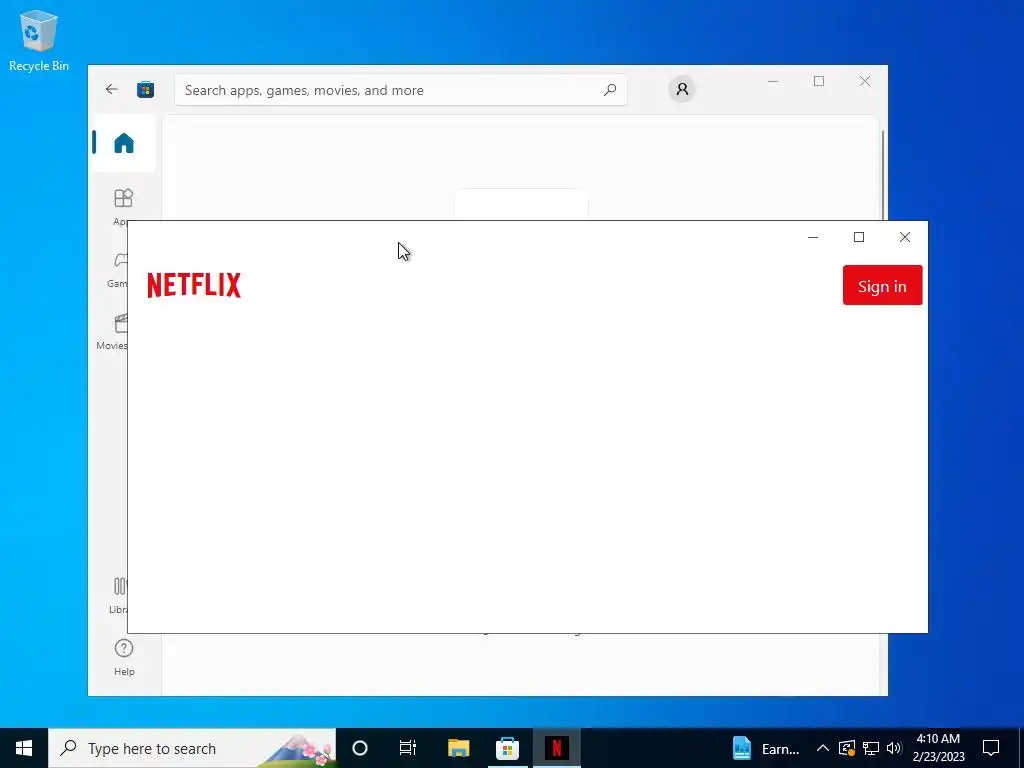This screenshot has width=1024, height=768.
Task: Click the taskbar search box
Action: point(192,748)
